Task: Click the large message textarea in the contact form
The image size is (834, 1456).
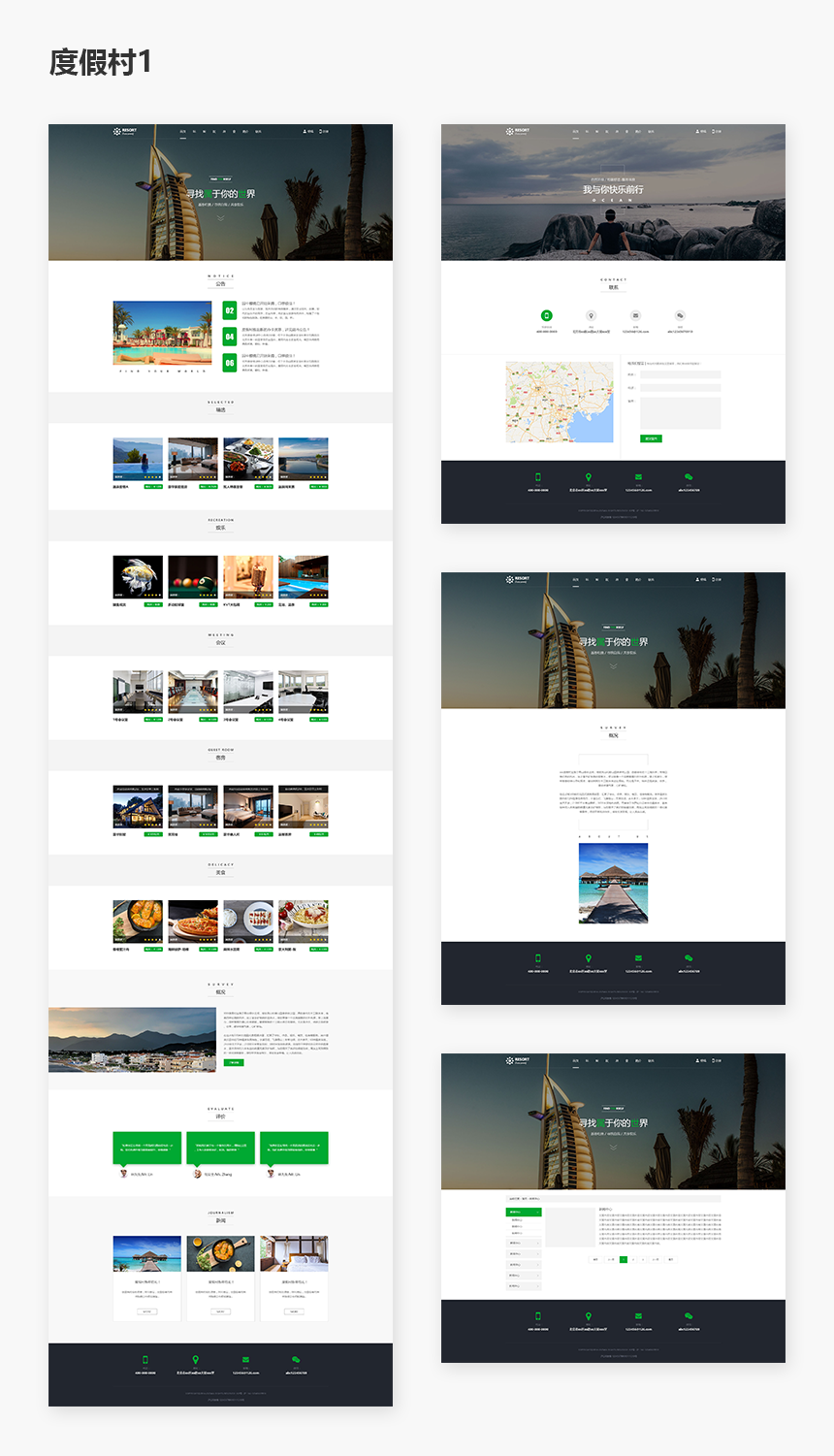Action: [x=680, y=412]
